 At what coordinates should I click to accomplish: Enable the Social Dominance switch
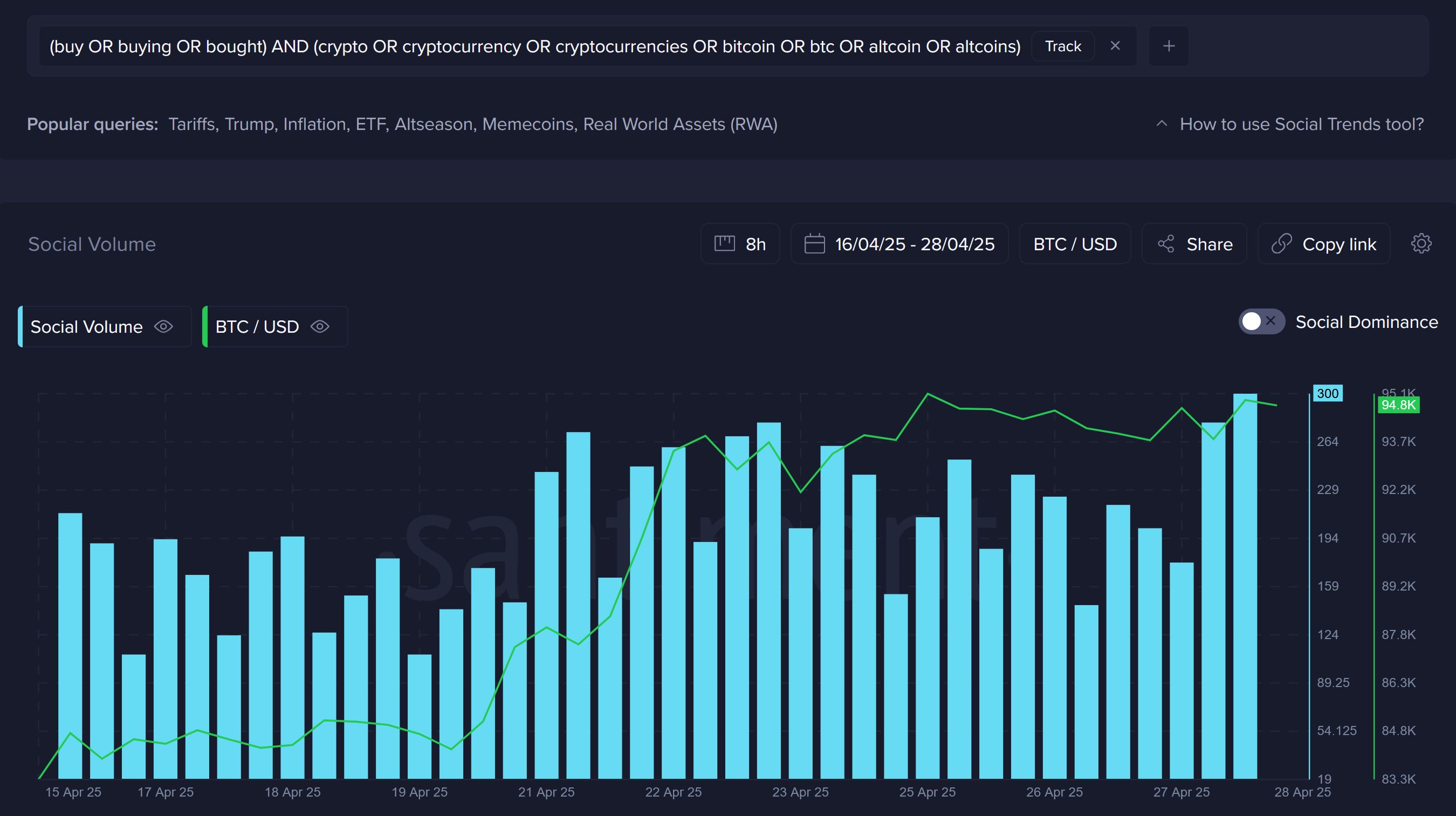[1261, 321]
